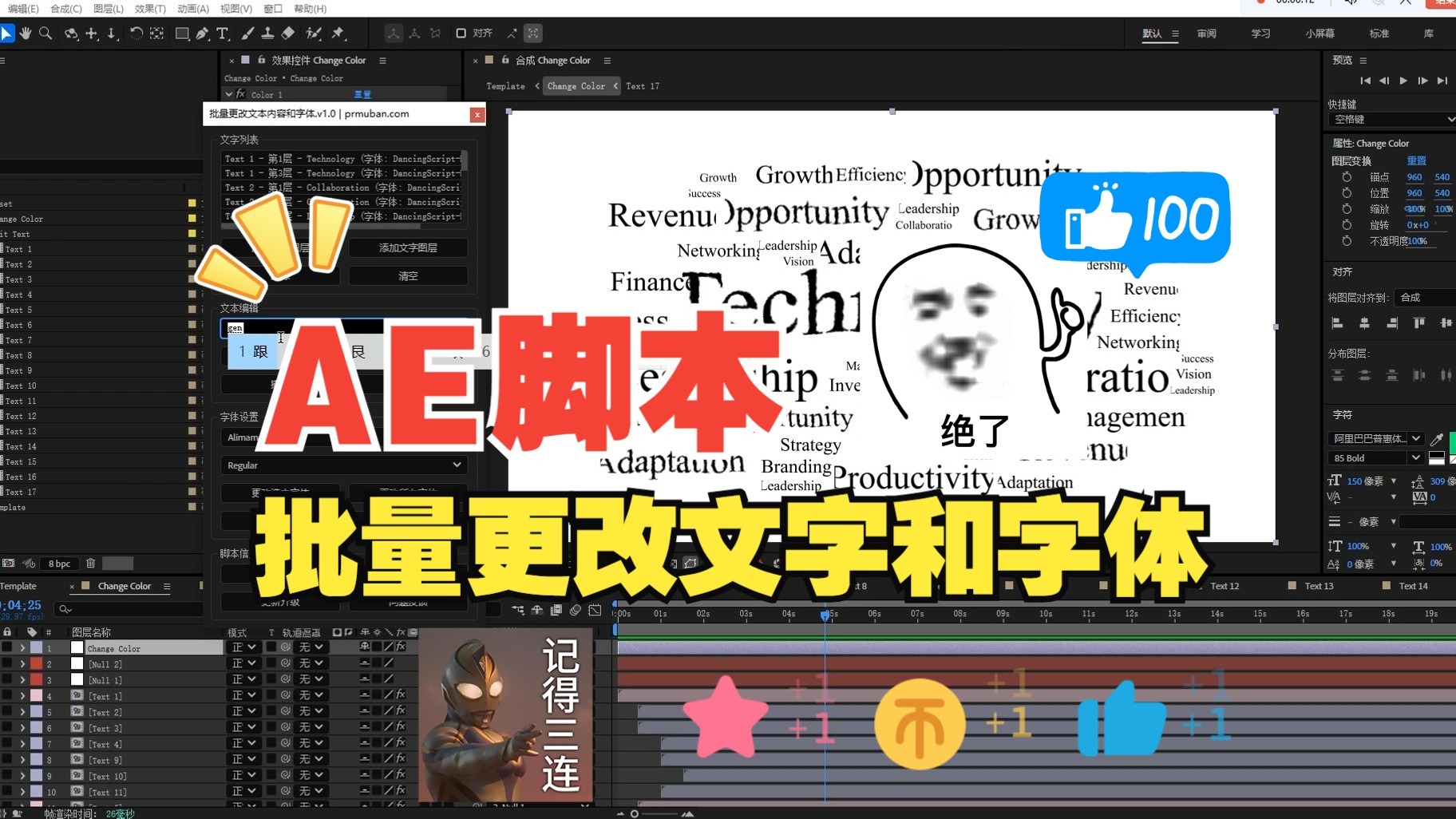This screenshot has height=819, width=1456.
Task: Pick the eyedropper in the Character panel
Action: 1436,439
